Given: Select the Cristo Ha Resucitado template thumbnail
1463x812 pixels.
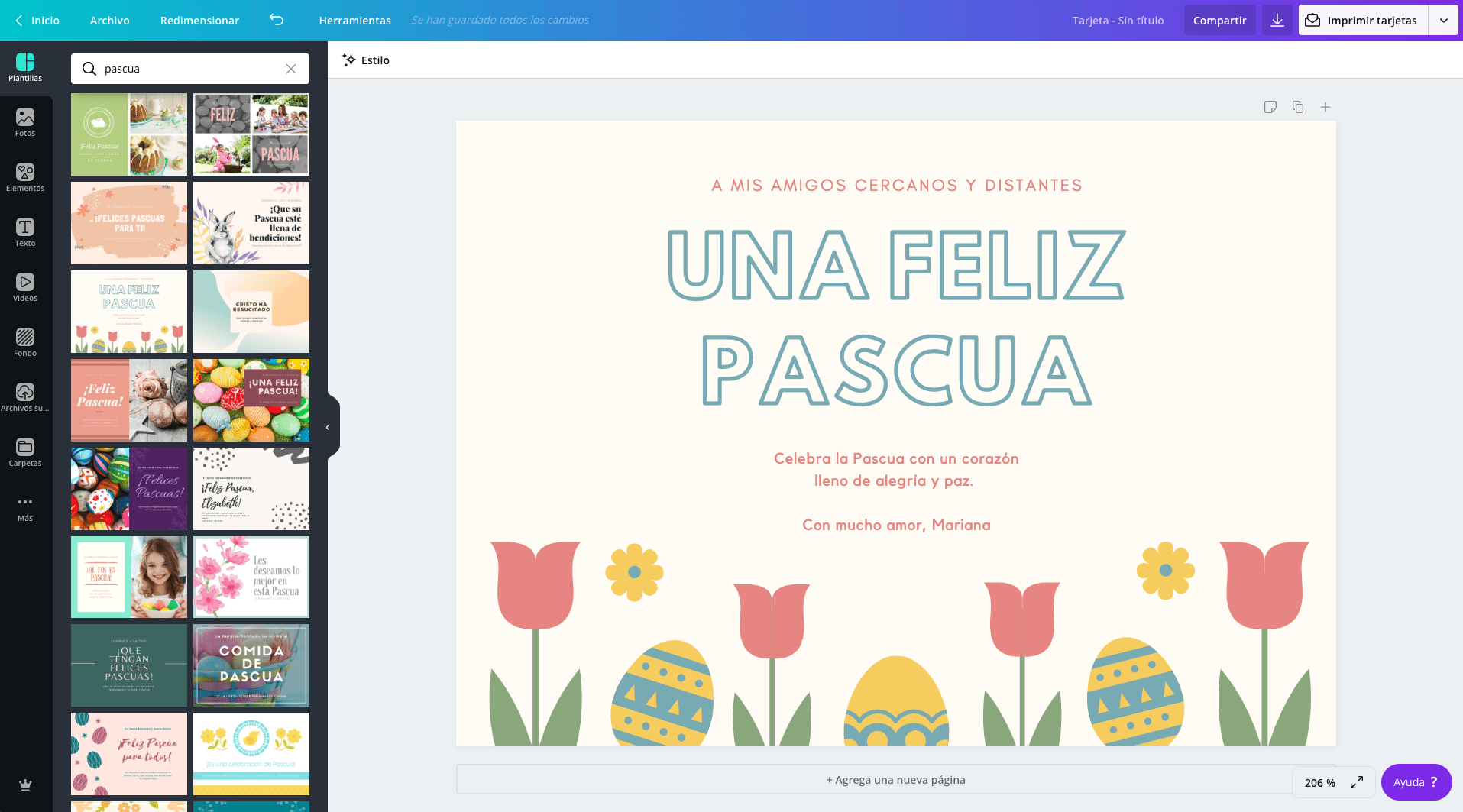Looking at the screenshot, I should 251,311.
